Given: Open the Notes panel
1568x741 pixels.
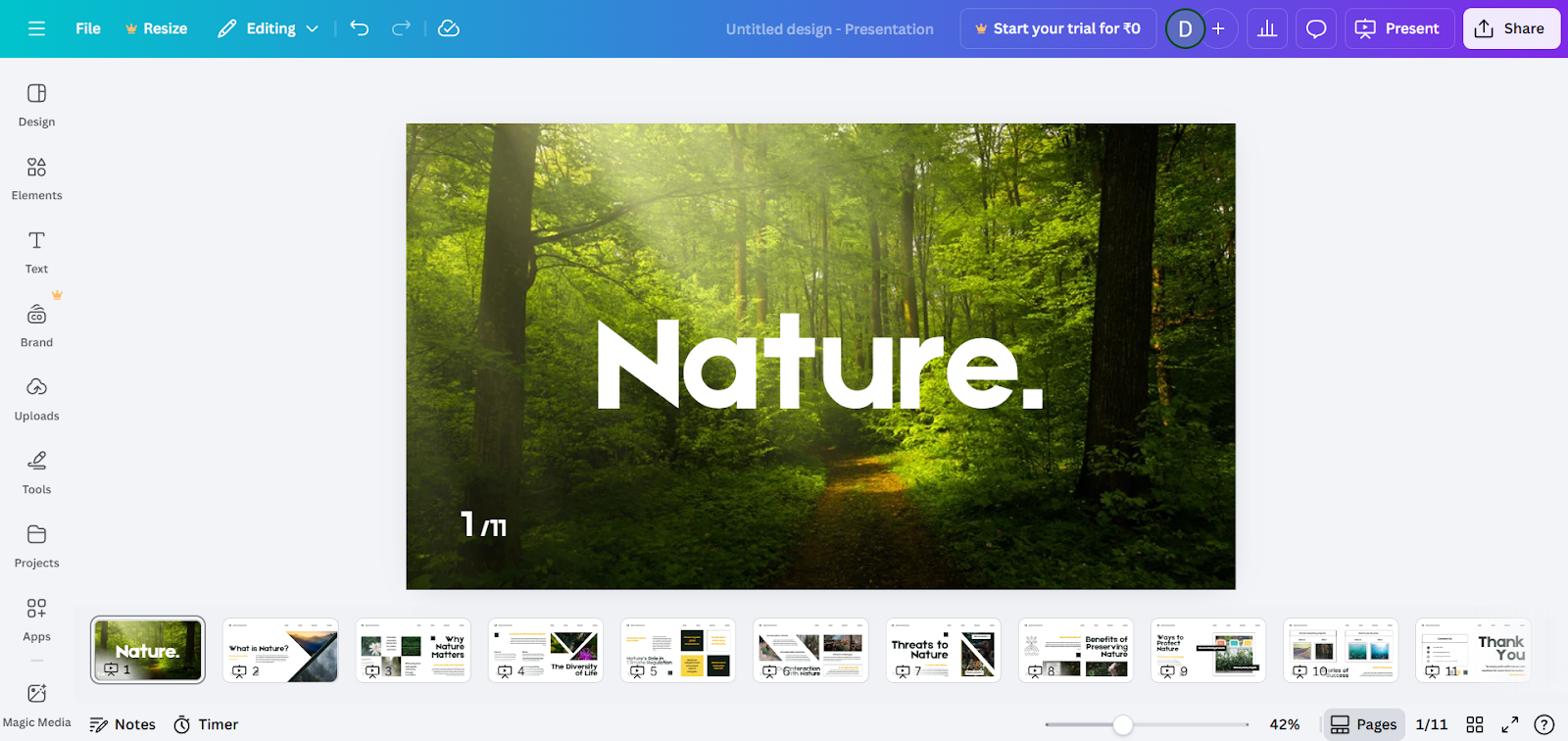Looking at the screenshot, I should (x=122, y=724).
